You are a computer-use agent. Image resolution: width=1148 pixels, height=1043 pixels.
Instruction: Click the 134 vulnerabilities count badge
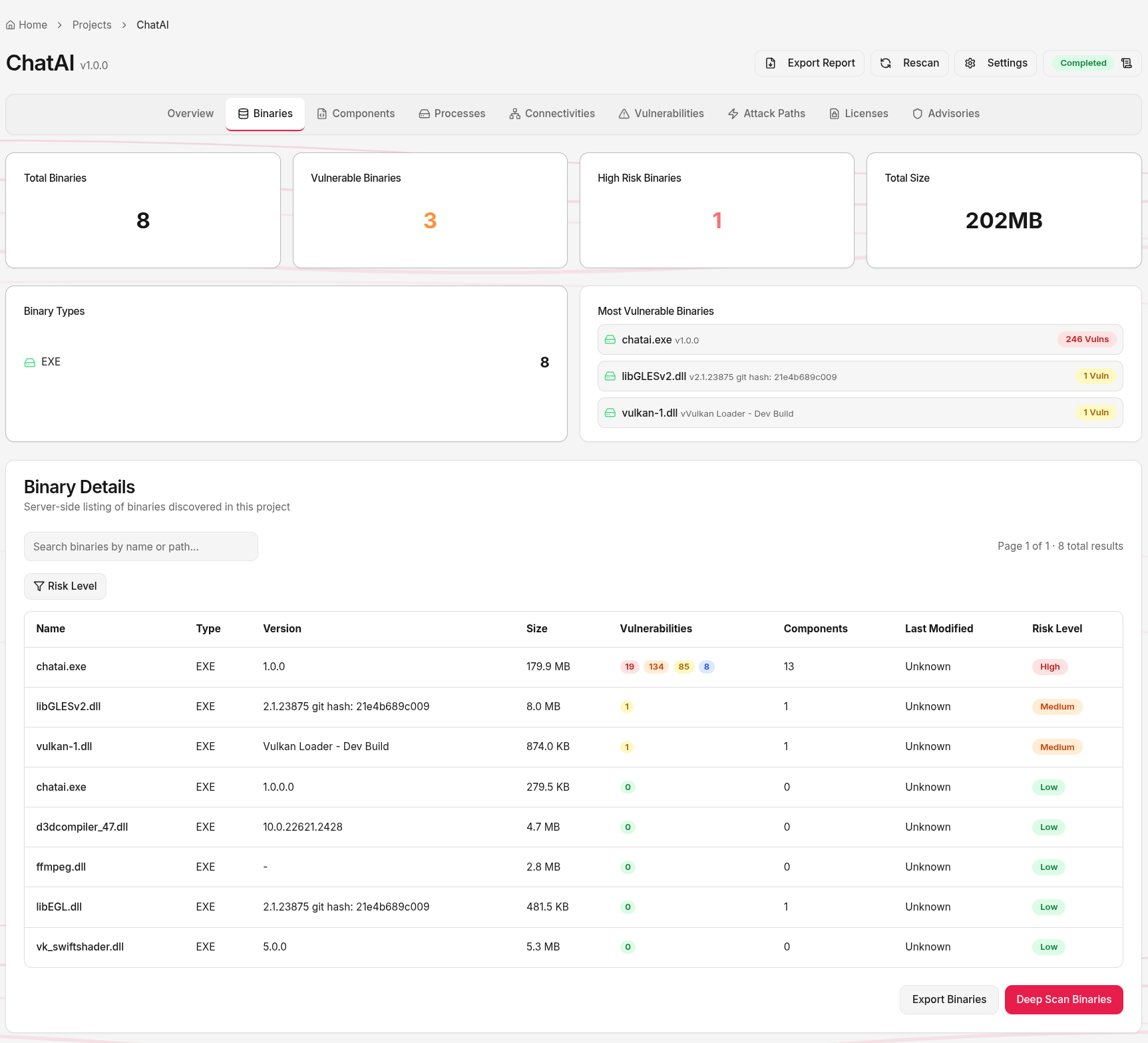click(x=656, y=667)
